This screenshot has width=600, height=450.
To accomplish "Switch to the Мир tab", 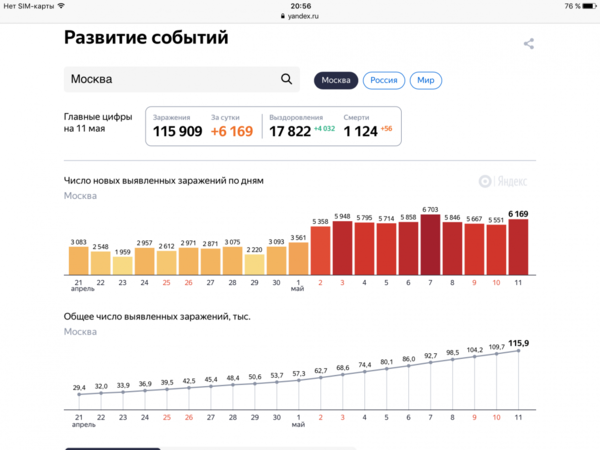I will [x=426, y=80].
